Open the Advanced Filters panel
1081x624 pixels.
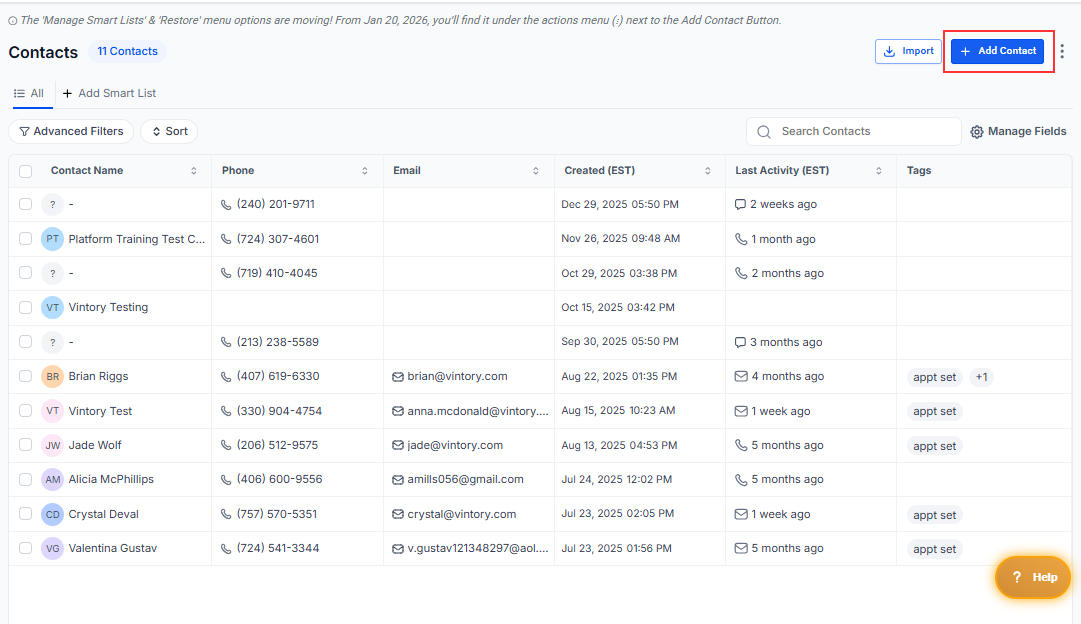coord(71,131)
